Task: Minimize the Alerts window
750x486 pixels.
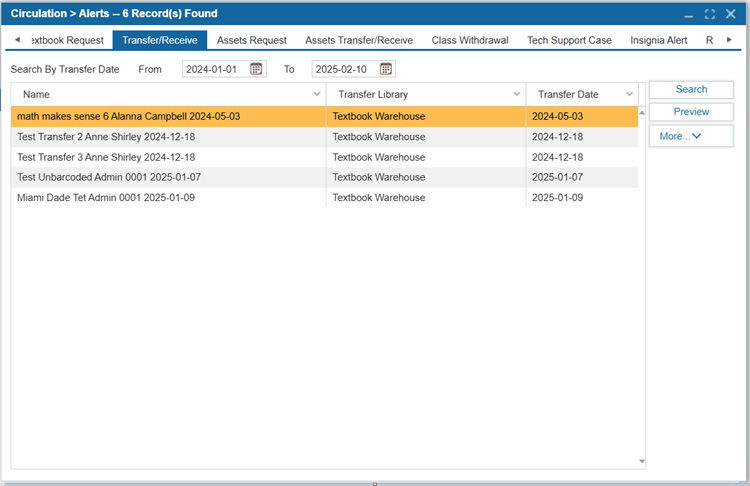Action: pos(689,15)
